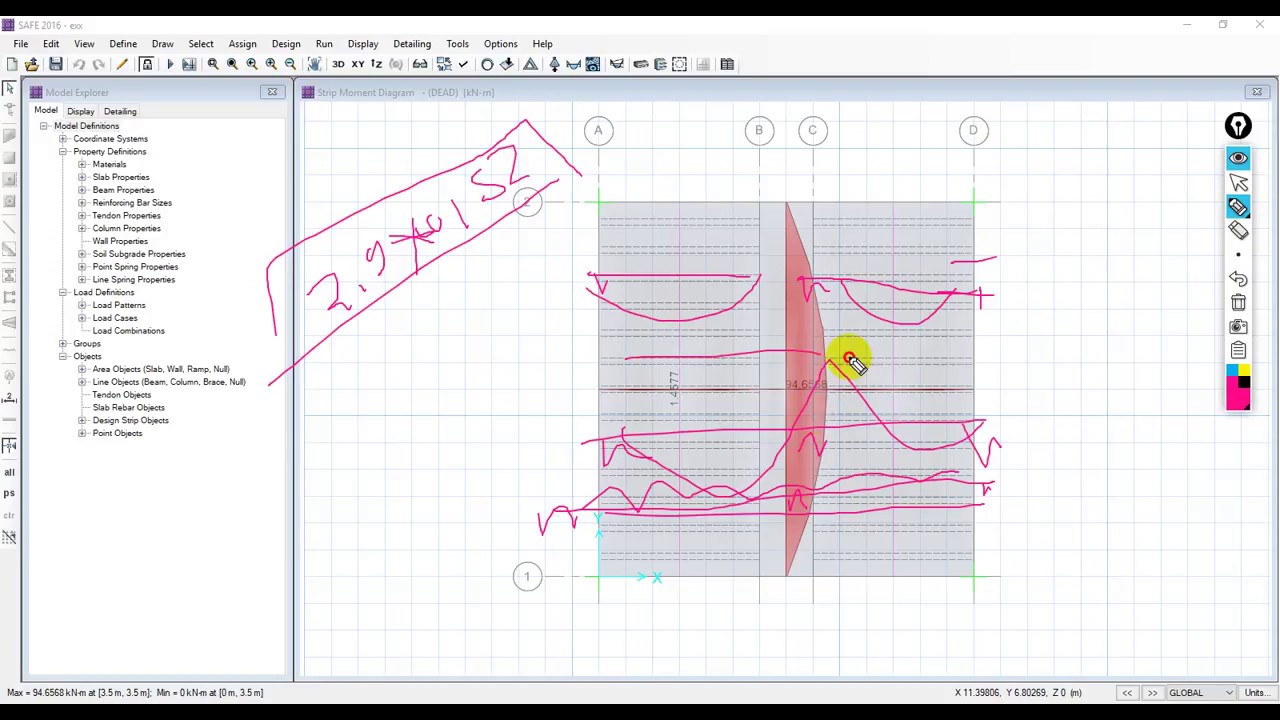Image resolution: width=1280 pixels, height=720 pixels.
Task: Click the Epic Pen undo arrow
Action: click(x=1238, y=279)
